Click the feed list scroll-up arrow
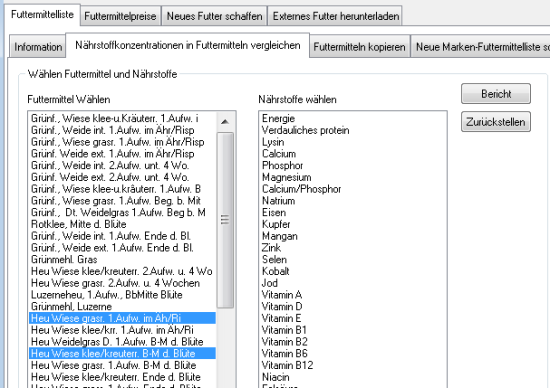This screenshot has height=388, width=550. tap(225, 122)
